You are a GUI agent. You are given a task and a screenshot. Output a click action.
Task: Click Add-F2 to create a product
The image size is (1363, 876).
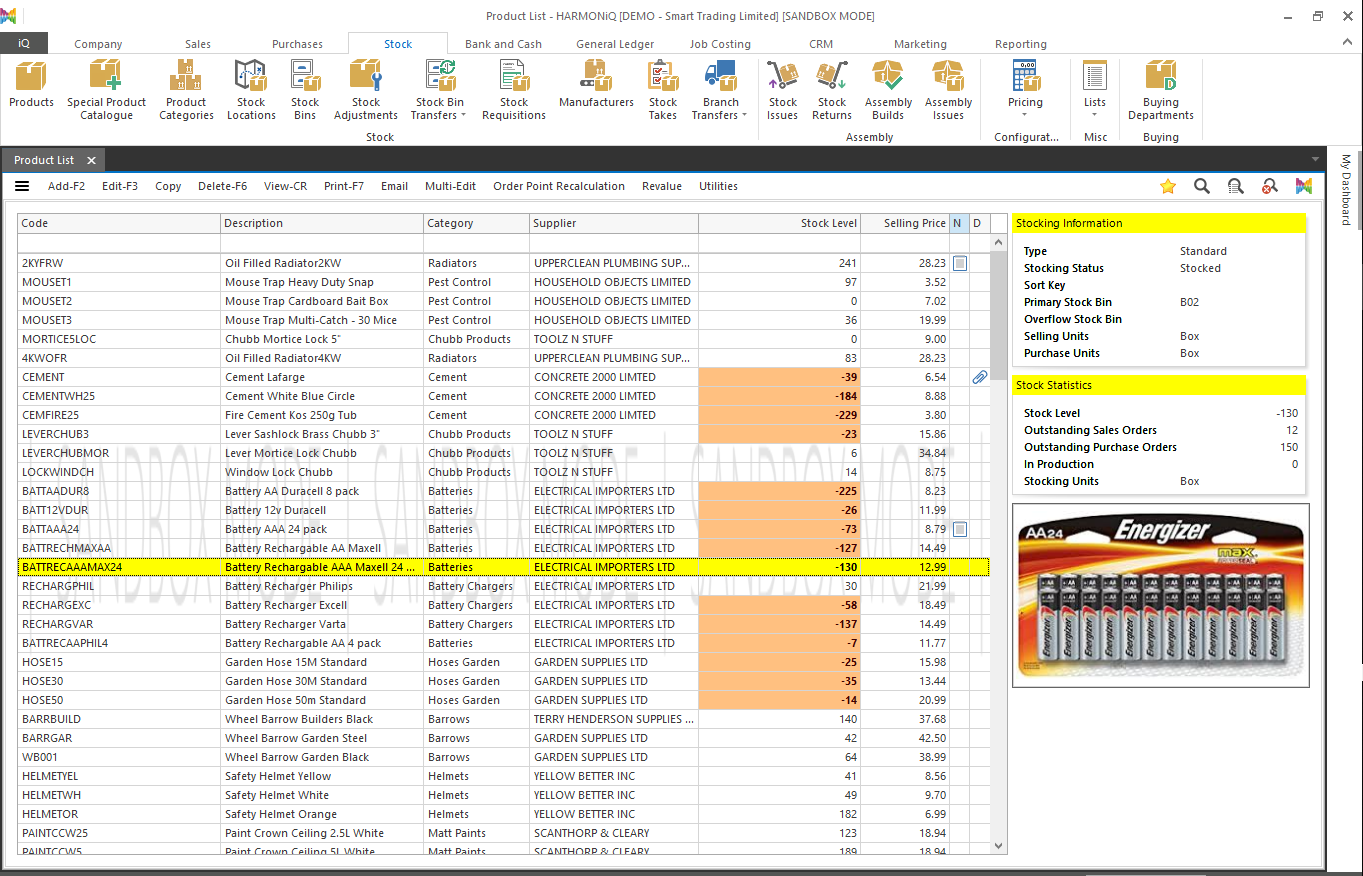tap(66, 186)
